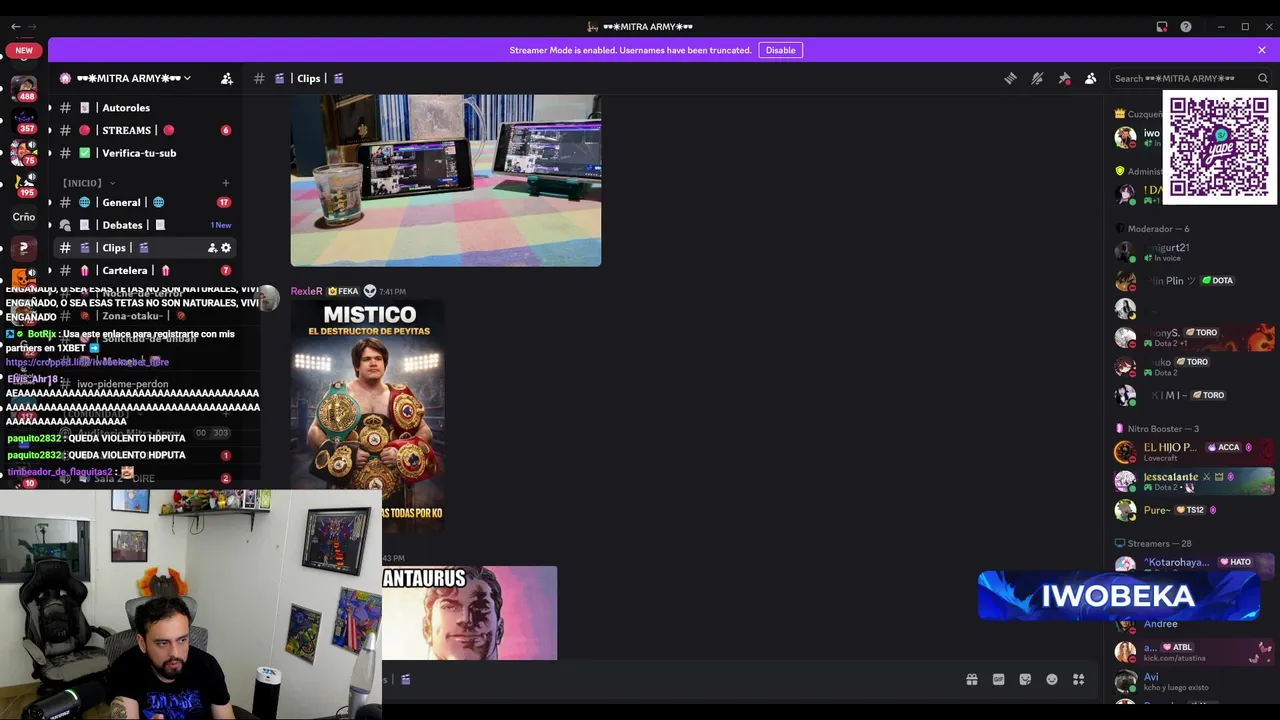Open the Debates forum channel
1280x720 pixels.
coord(140,225)
